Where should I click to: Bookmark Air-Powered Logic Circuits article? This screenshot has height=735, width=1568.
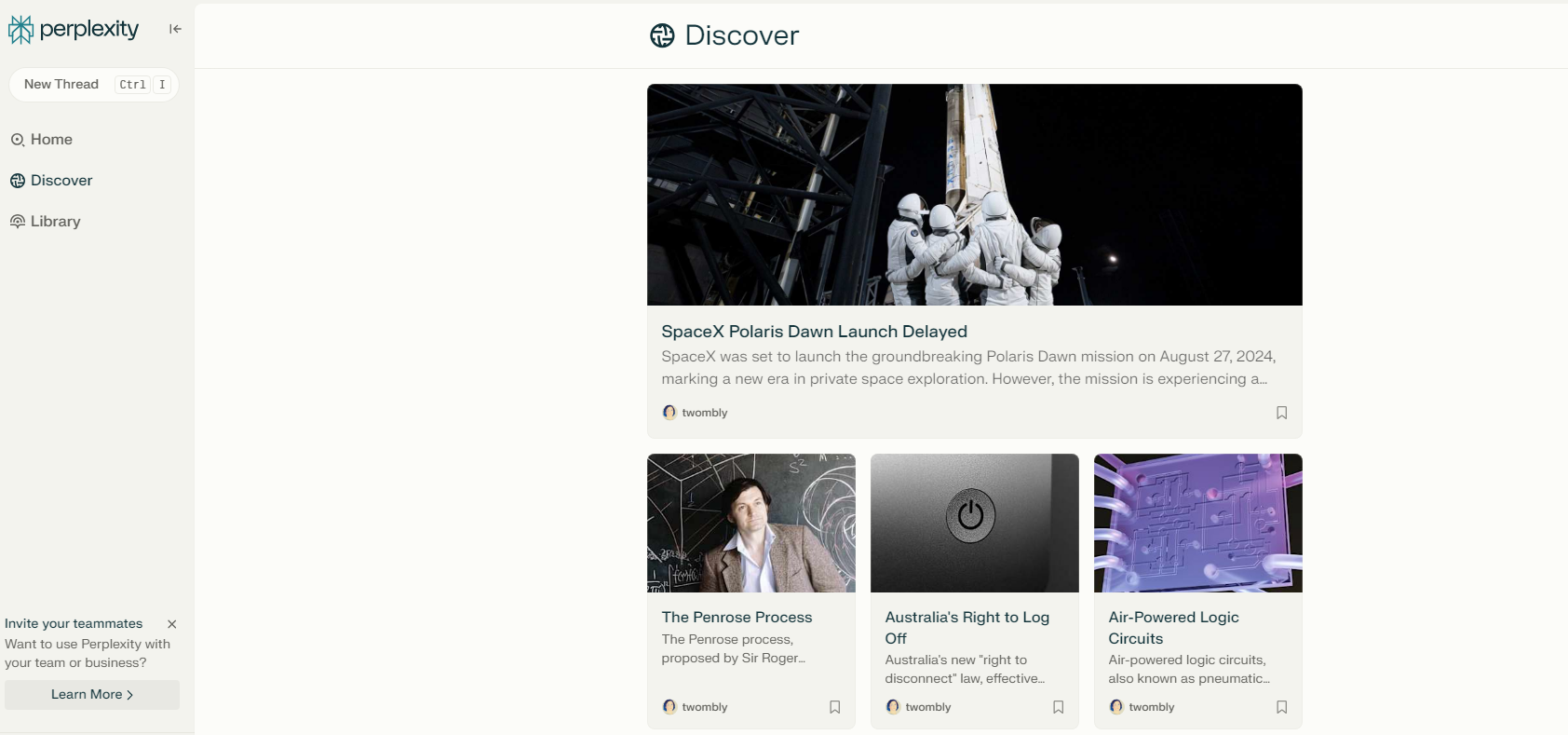[x=1282, y=707]
